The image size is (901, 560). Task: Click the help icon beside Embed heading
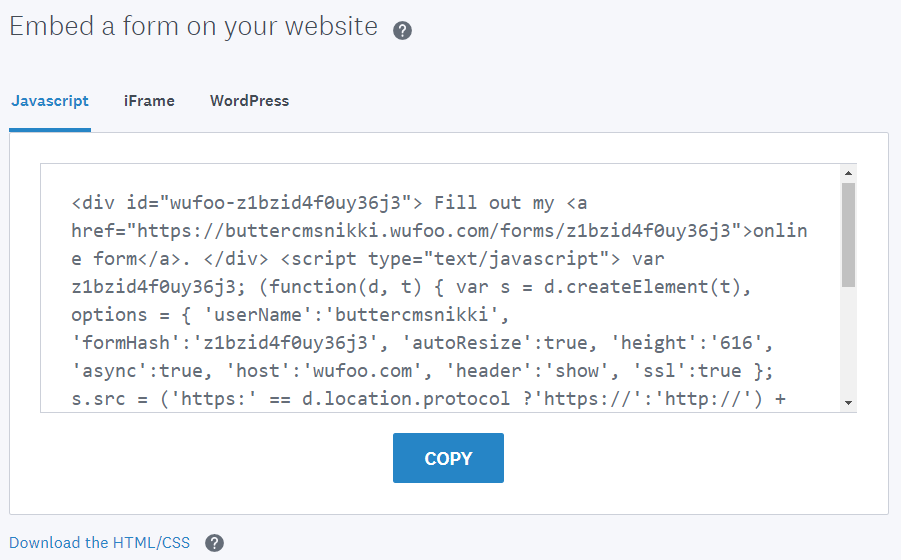click(x=402, y=30)
